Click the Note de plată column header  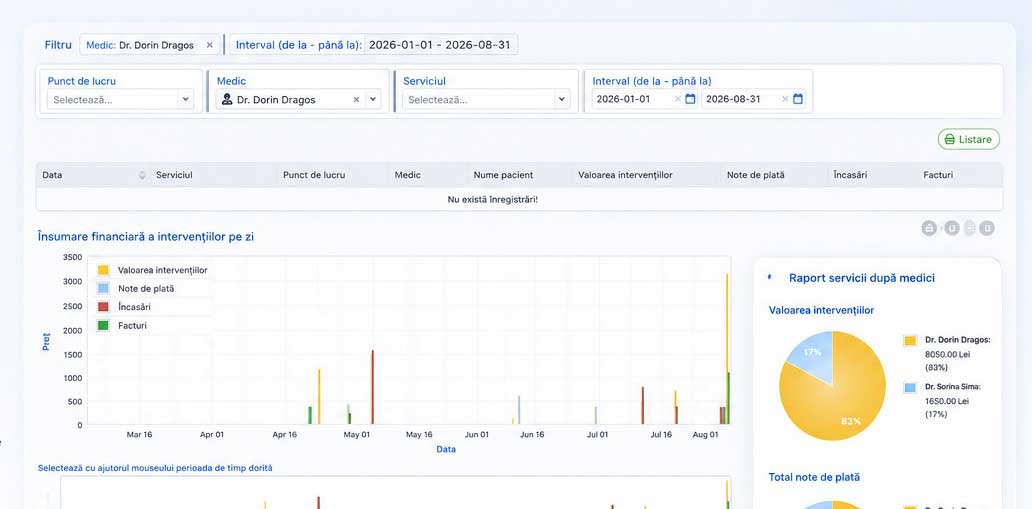click(x=756, y=175)
